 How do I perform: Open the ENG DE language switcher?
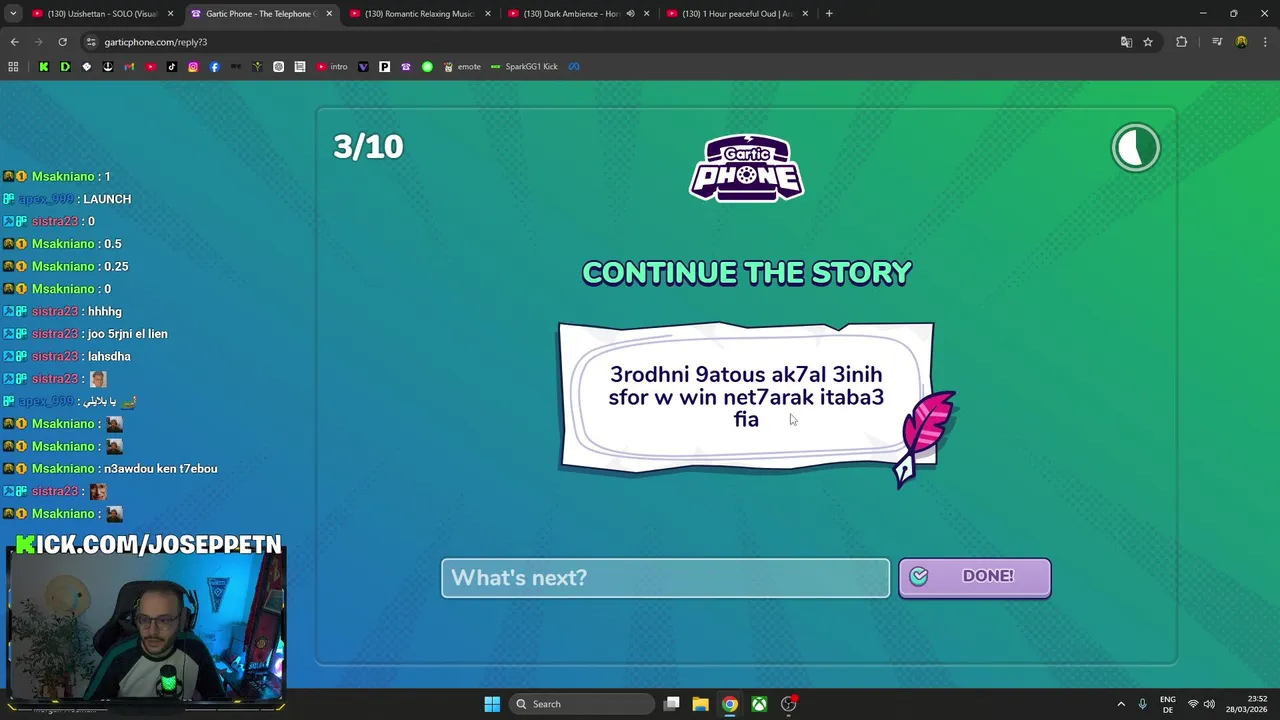tap(1168, 704)
